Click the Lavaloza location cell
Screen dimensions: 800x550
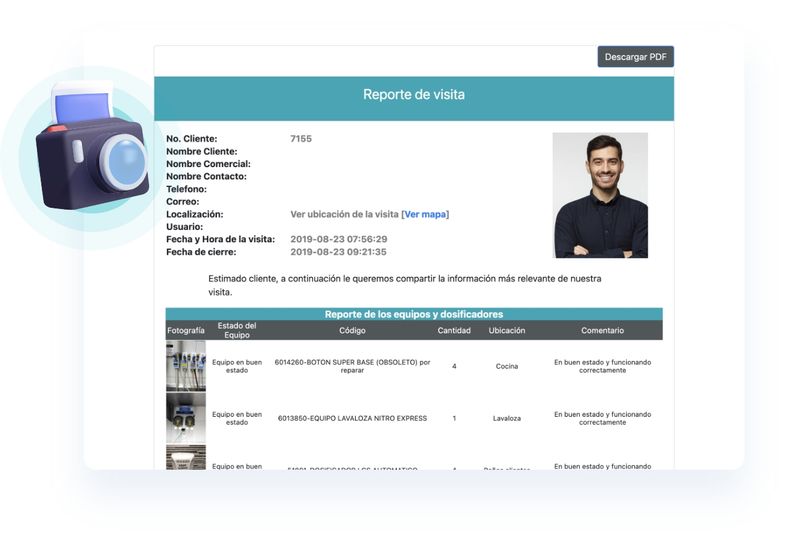point(507,418)
